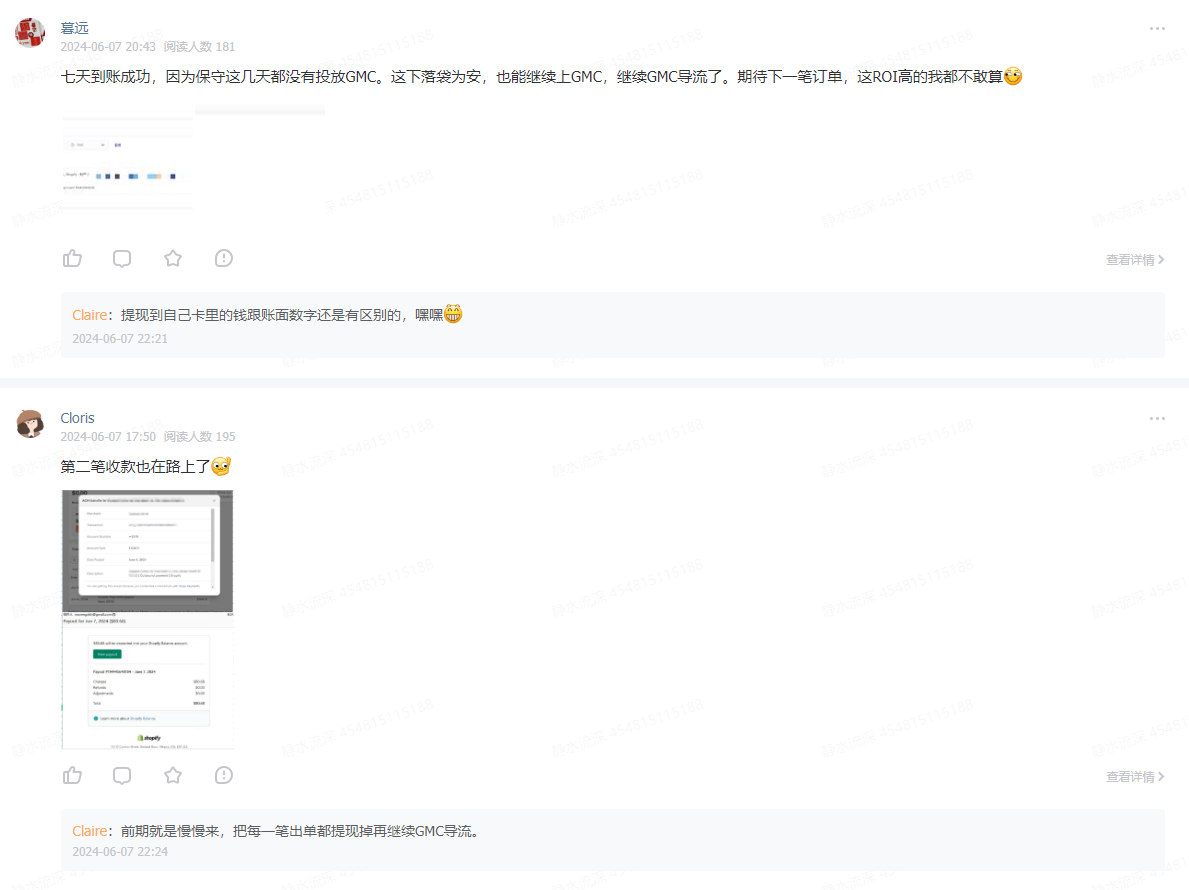The height and width of the screenshot is (890, 1189).
Task: Open more options for the first post
Action: 1156,29
